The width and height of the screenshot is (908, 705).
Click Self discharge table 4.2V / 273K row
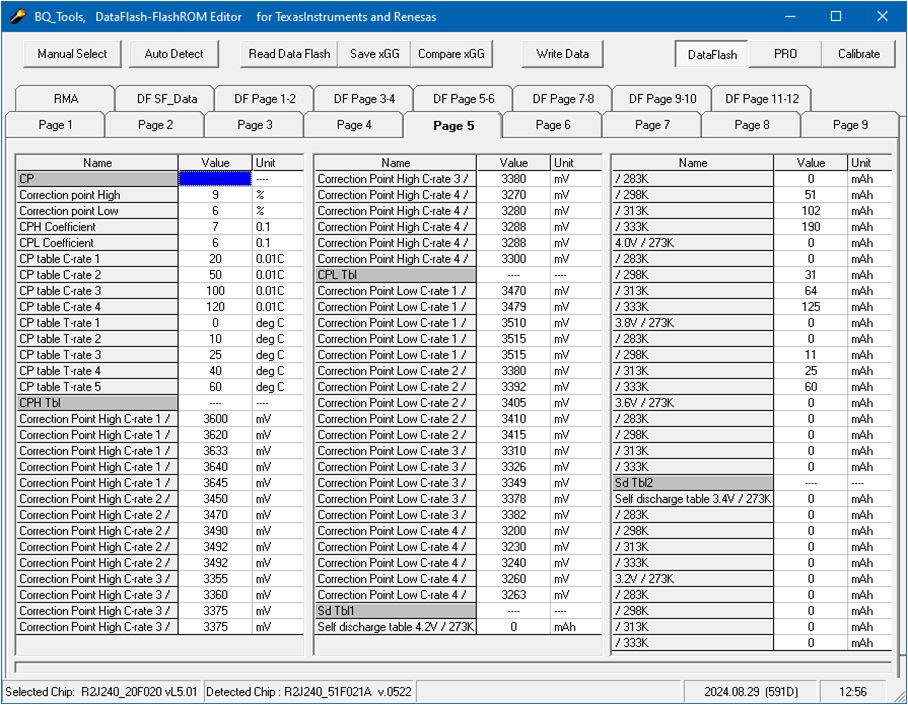(x=395, y=627)
